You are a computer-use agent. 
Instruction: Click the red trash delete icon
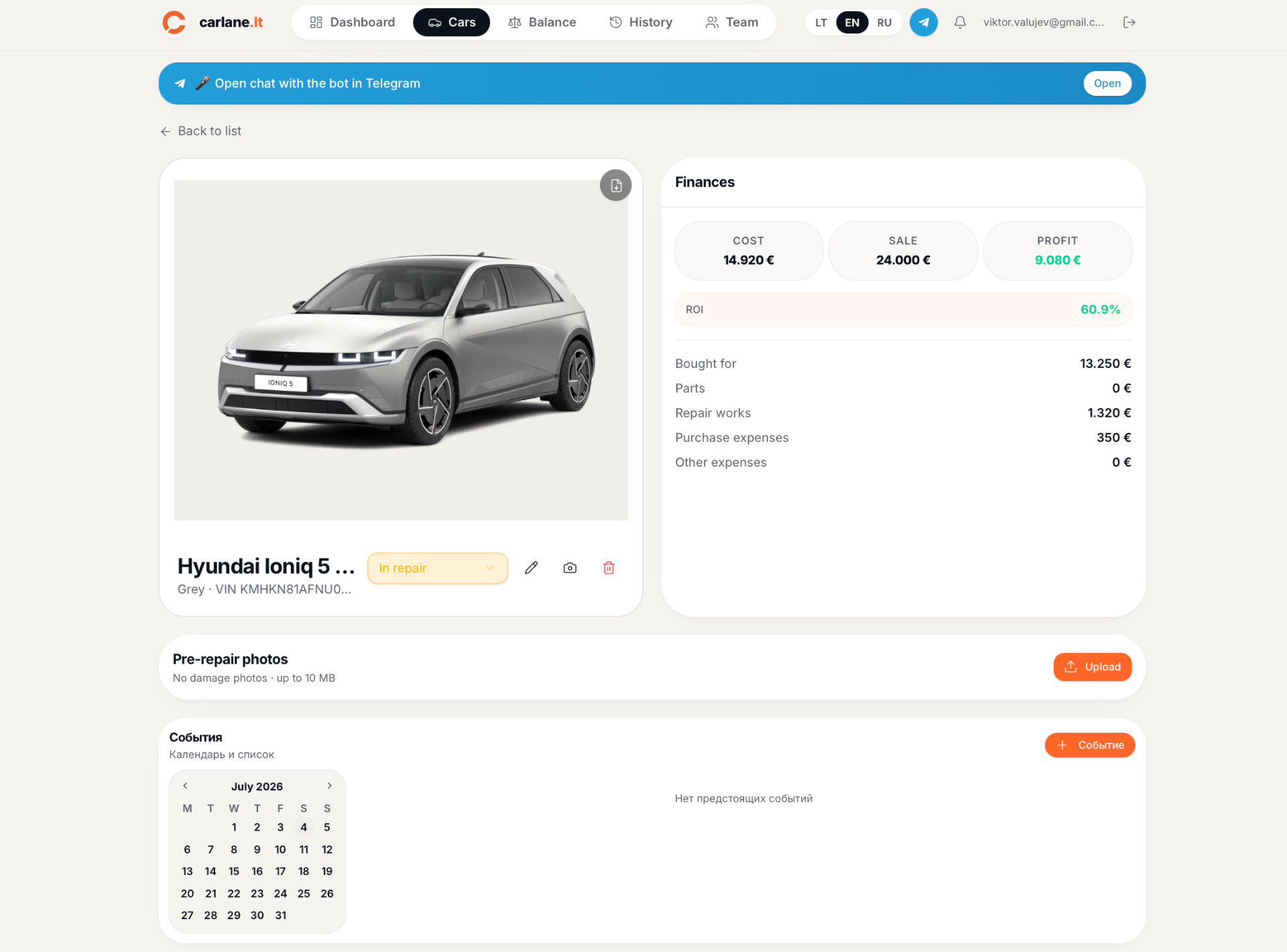[609, 568]
